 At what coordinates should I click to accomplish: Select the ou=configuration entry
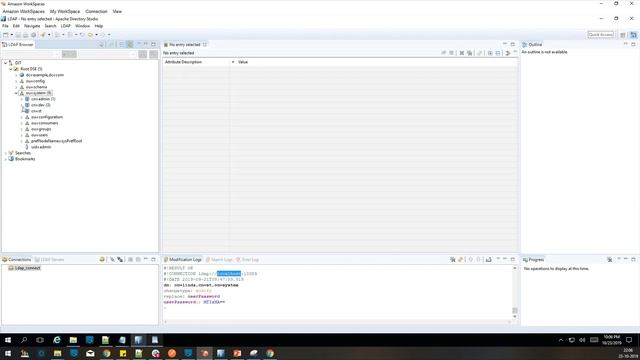point(47,117)
